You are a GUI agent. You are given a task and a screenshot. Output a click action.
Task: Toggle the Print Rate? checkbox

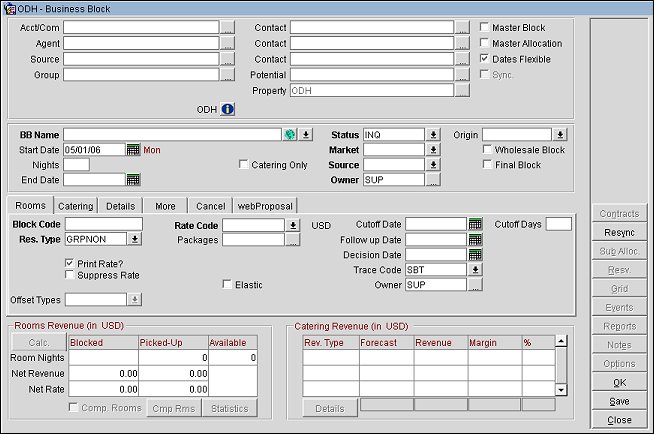pyautogui.click(x=69, y=263)
